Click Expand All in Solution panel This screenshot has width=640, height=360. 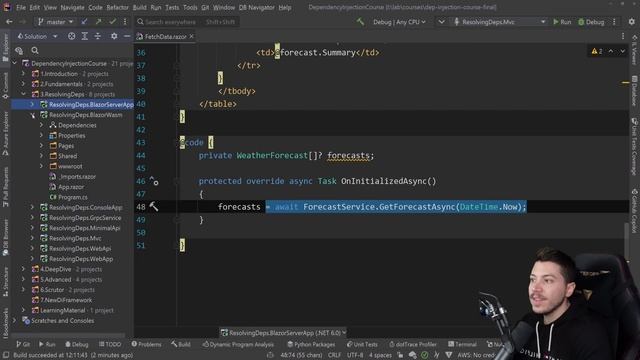point(84,36)
